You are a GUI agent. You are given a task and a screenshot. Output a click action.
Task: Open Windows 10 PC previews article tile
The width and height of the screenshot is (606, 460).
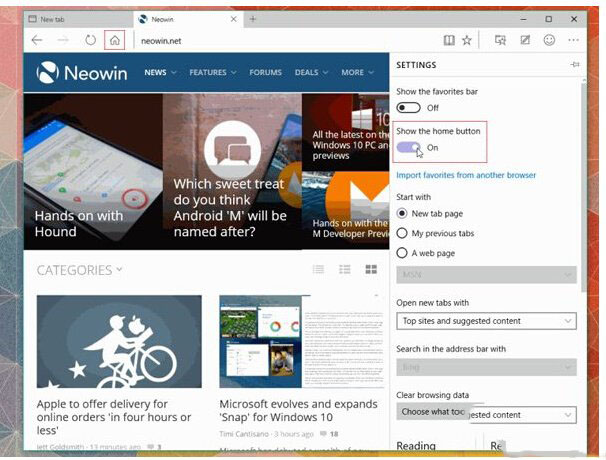[x=346, y=132]
